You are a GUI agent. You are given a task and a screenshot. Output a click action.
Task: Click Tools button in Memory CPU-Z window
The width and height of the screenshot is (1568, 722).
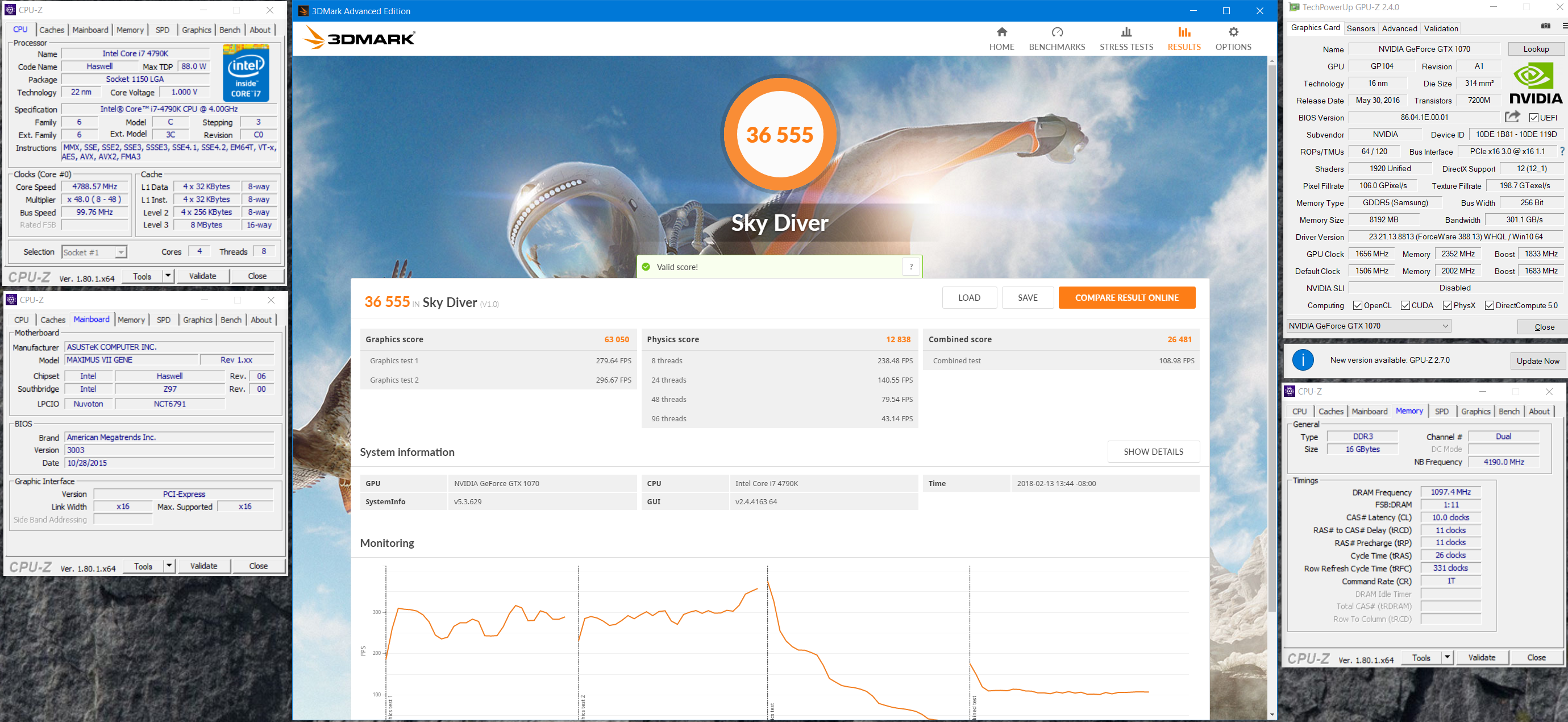click(x=1421, y=657)
